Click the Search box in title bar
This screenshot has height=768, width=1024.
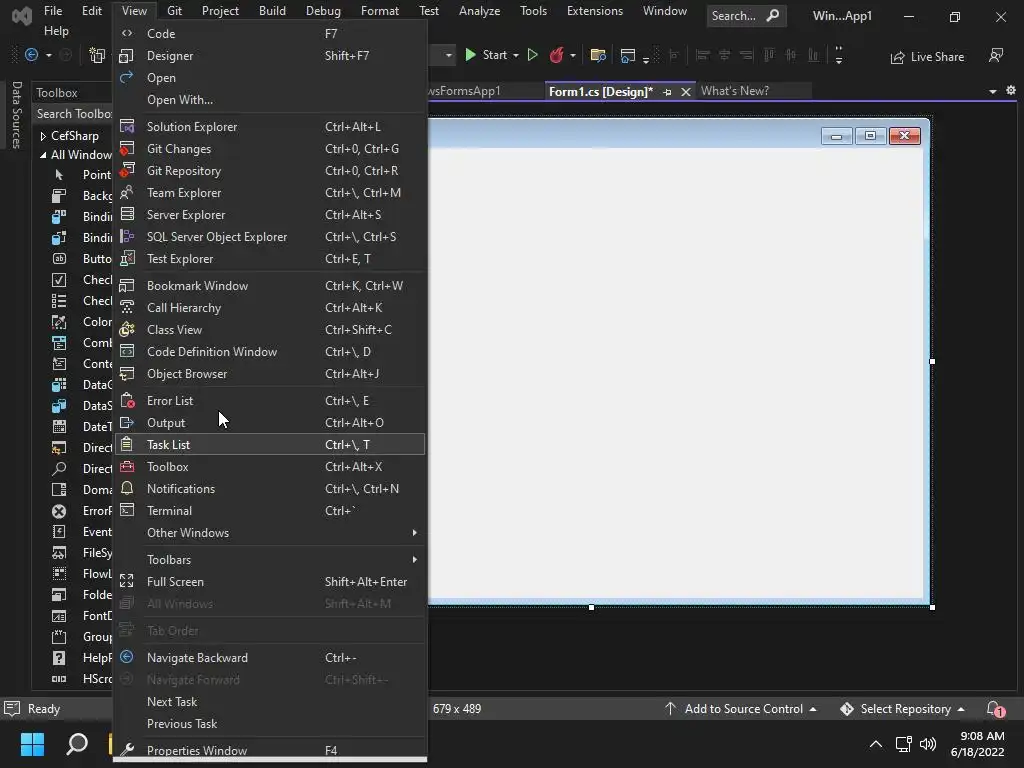coord(746,16)
